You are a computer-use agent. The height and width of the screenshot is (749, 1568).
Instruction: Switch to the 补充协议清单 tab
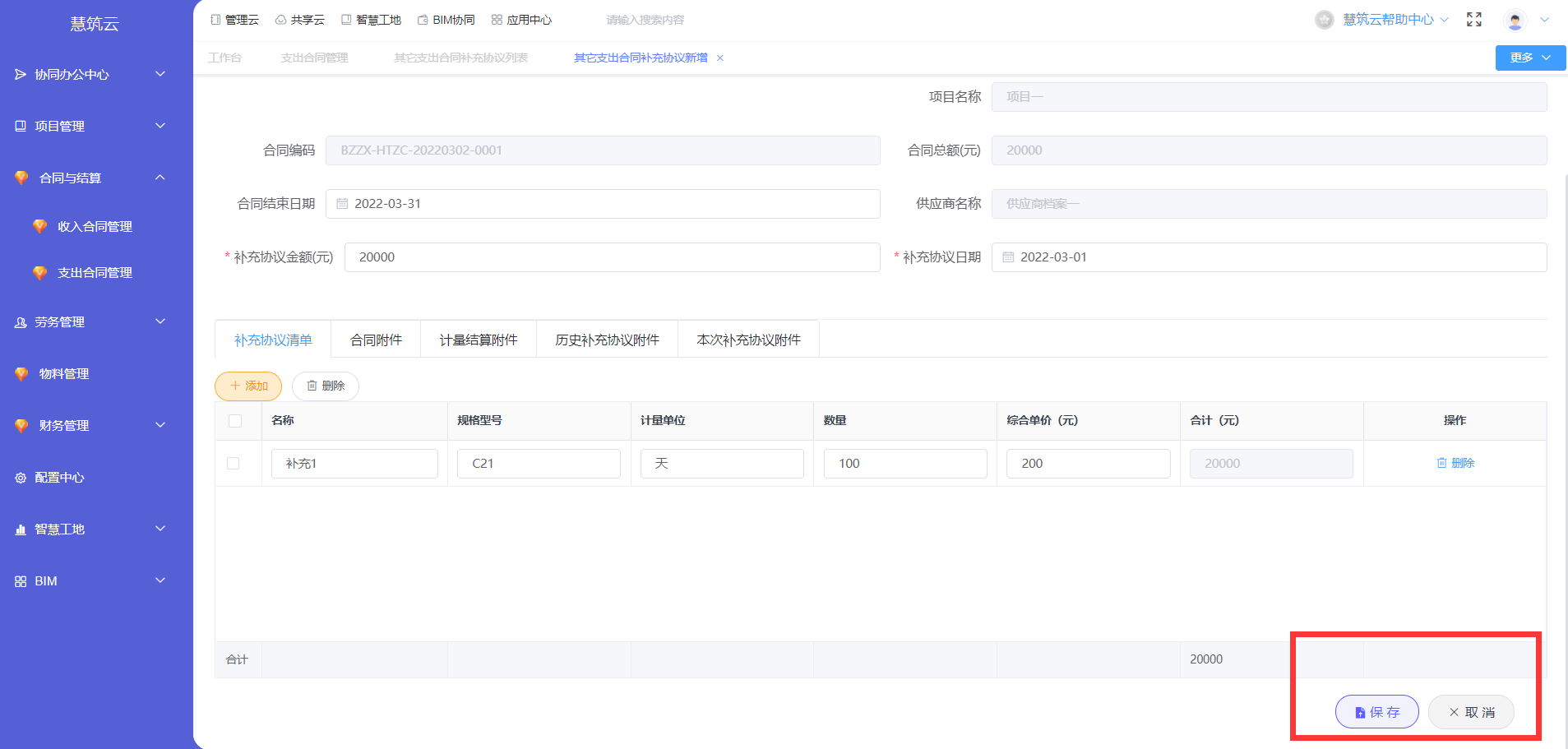point(273,340)
